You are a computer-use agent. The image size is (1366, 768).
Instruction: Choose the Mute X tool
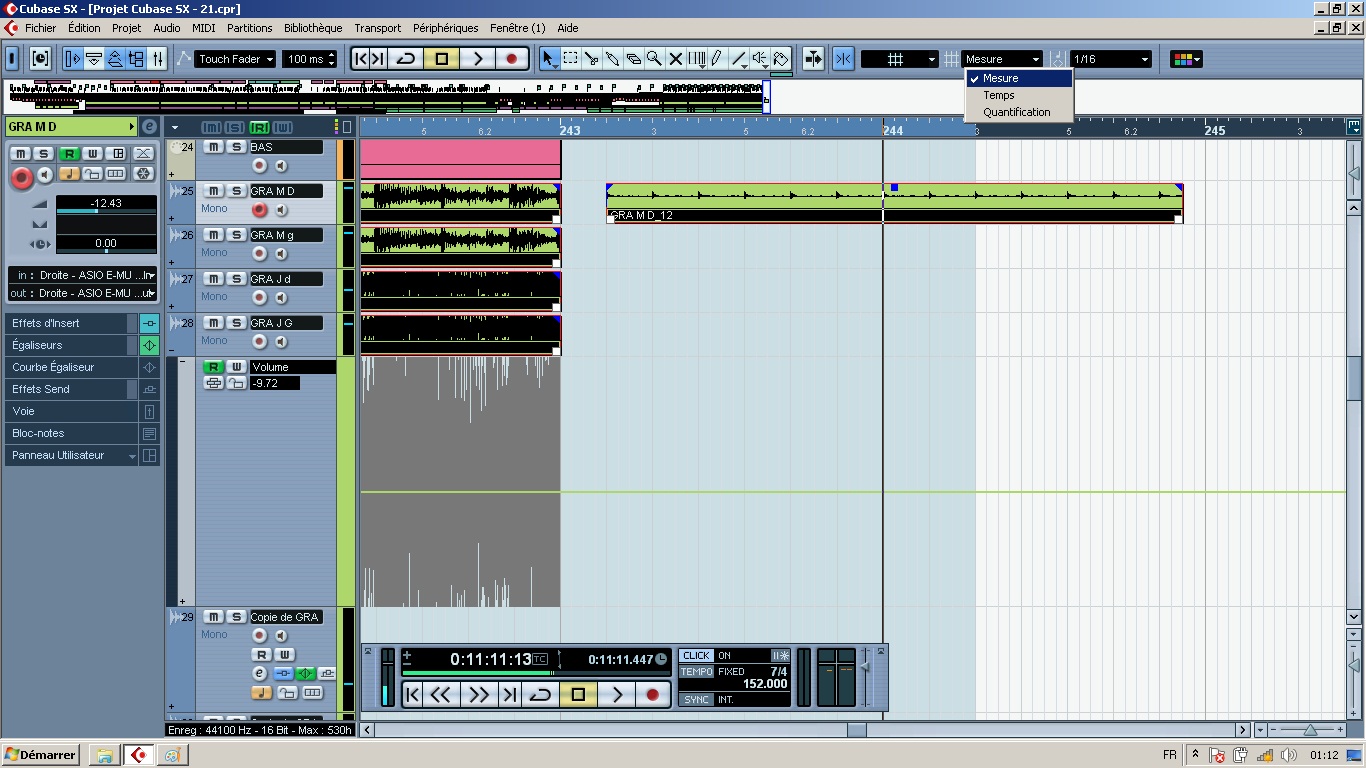[x=675, y=59]
